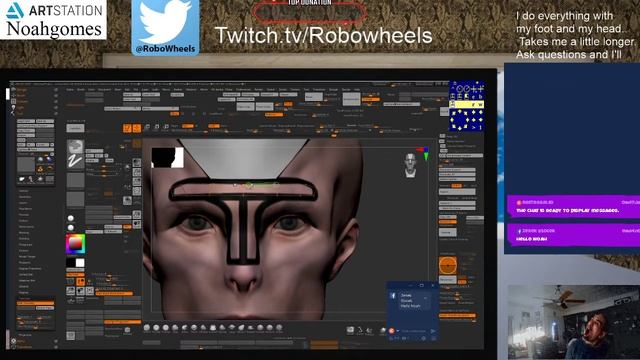Select the orange swirl tool thumbnail
This screenshot has height=360, width=640.
coord(40,169)
